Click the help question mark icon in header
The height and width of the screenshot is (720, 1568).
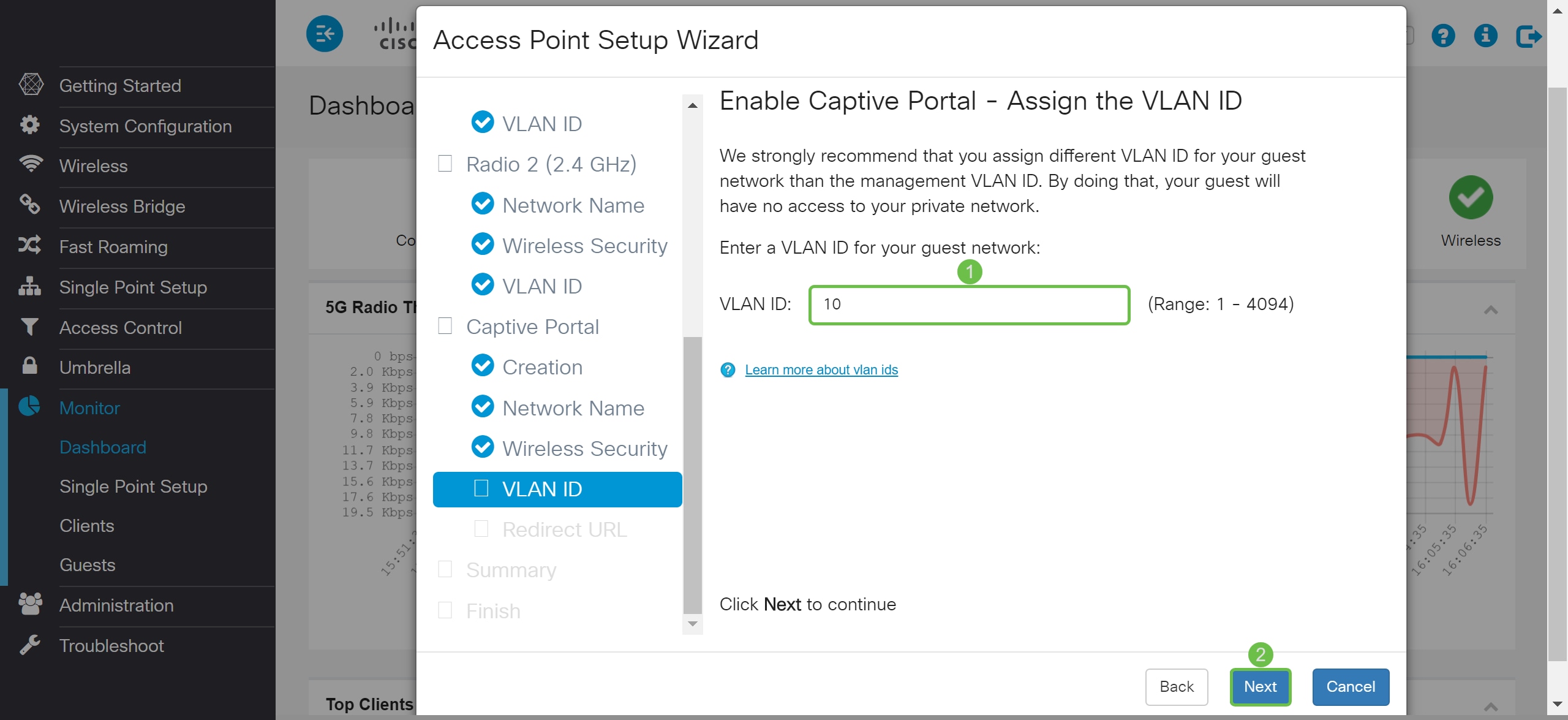tap(1443, 36)
